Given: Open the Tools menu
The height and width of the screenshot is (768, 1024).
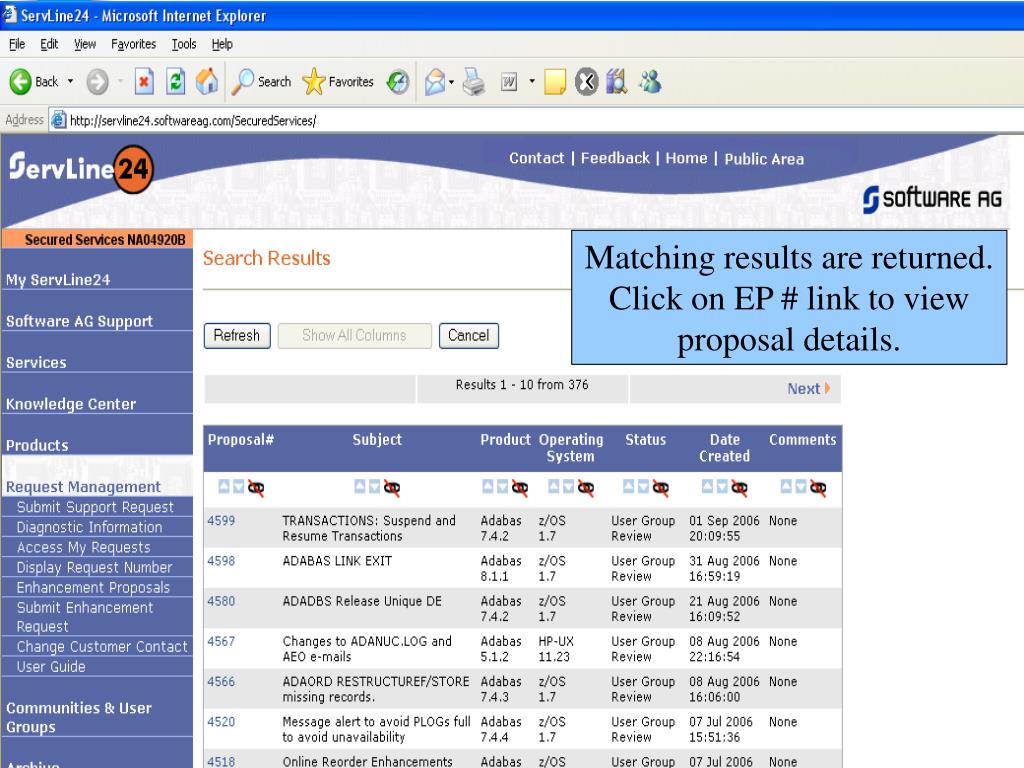Looking at the screenshot, I should 184,44.
